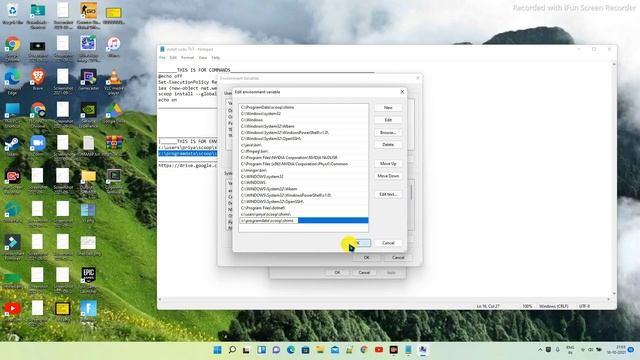
Task: Select C:\Program Files\dotnet path entry
Action: click(x=303, y=208)
